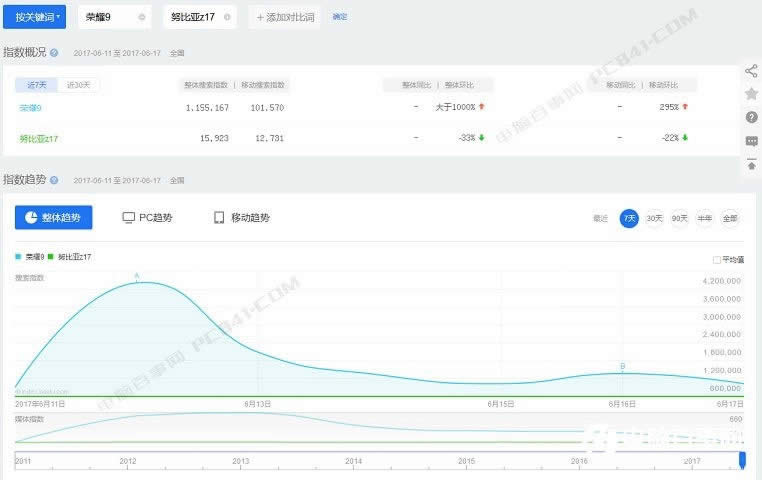The image size is (762, 480).
Task: Click 添加对比词 to add a comparison word
Action: coord(285,17)
